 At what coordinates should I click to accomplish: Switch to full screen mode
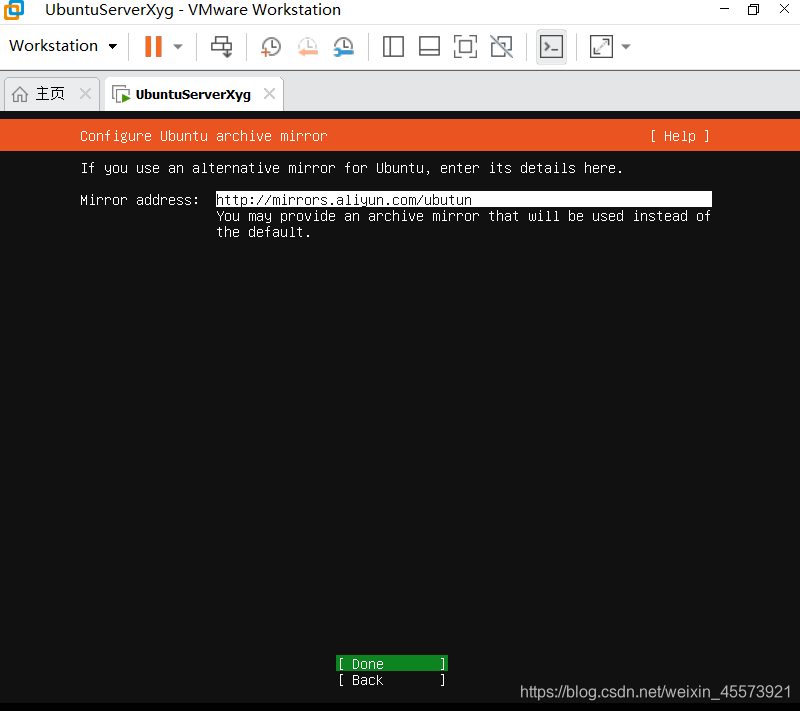[x=465, y=46]
